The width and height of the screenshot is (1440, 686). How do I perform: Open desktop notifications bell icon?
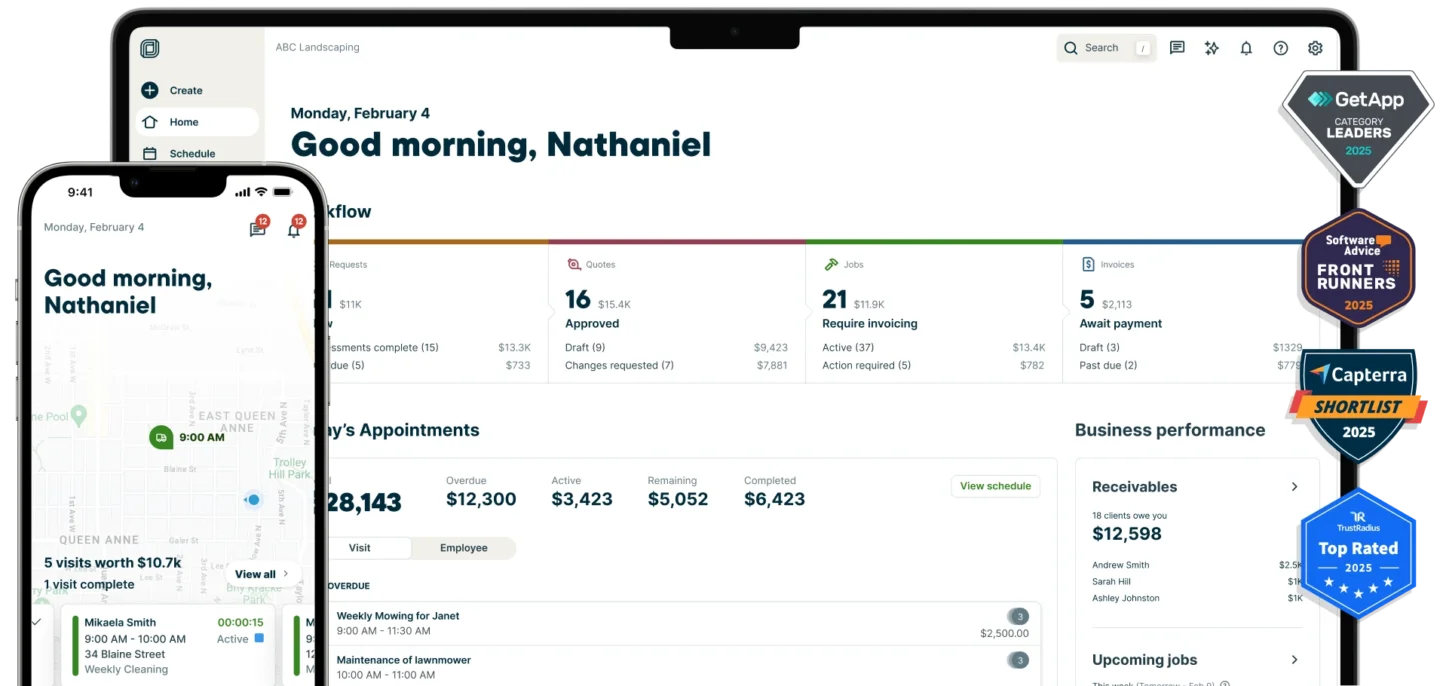click(1246, 48)
